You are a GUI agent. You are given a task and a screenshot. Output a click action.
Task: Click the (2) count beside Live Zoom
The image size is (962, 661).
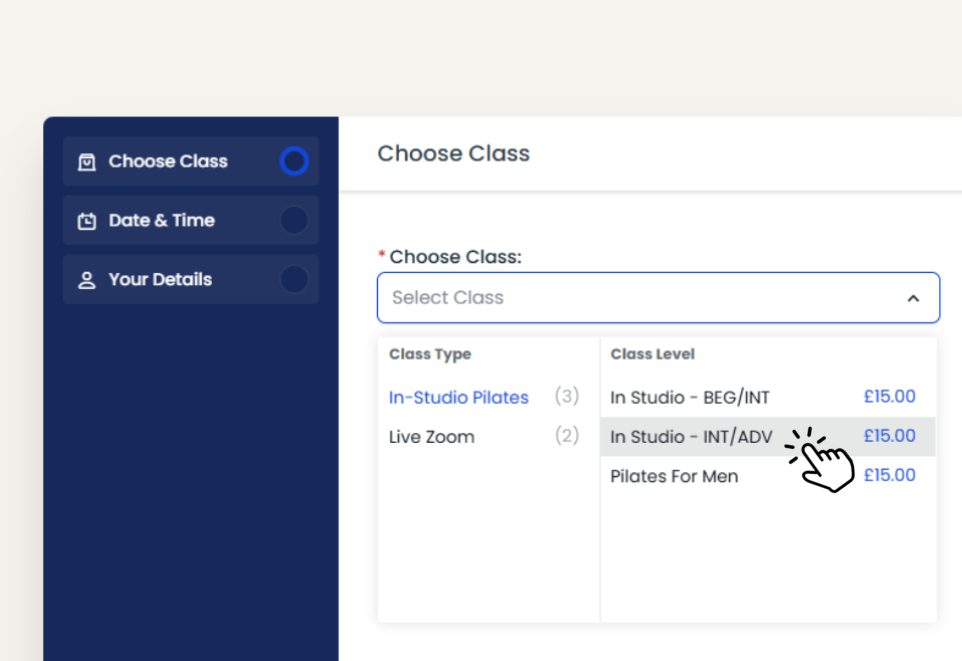tap(567, 436)
